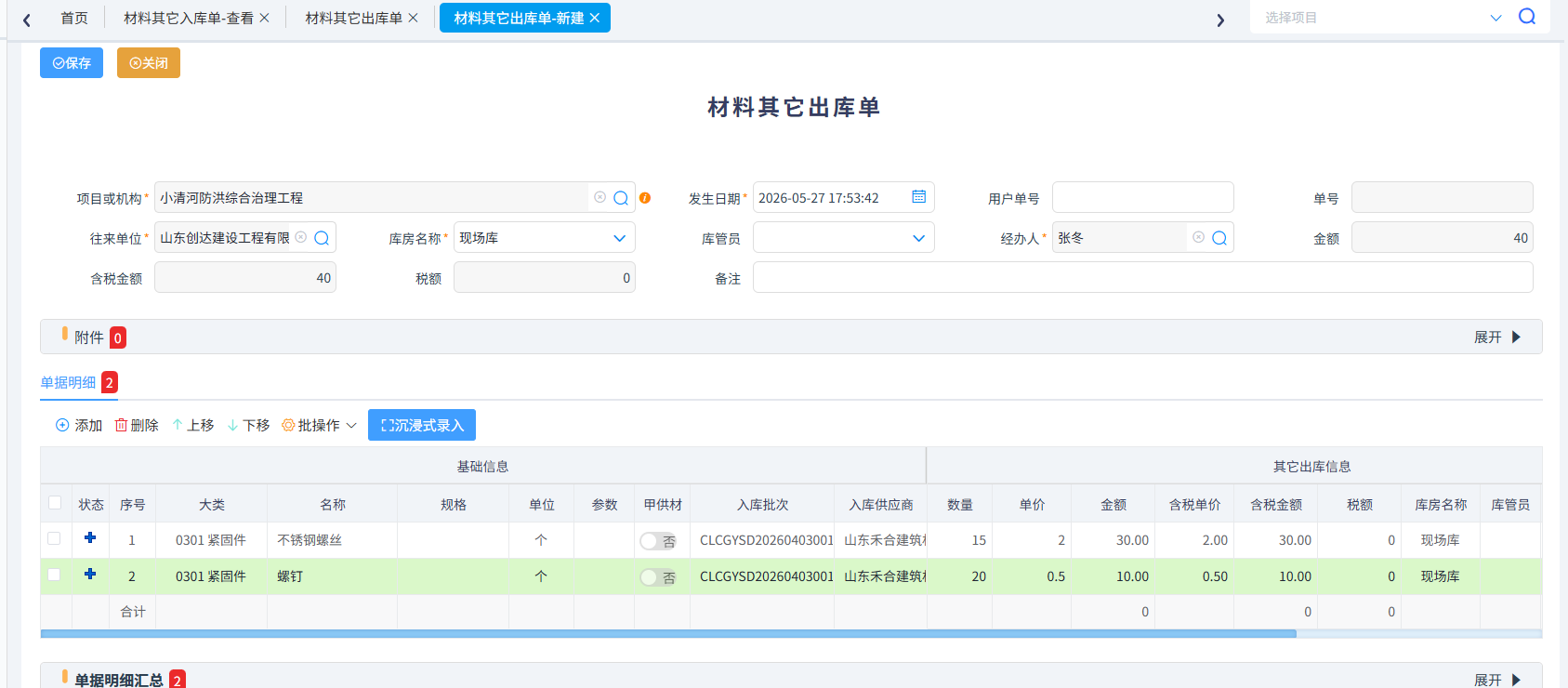Close the 材料其它入库单-查看 tab
The height and width of the screenshot is (688, 1568).
[265, 18]
